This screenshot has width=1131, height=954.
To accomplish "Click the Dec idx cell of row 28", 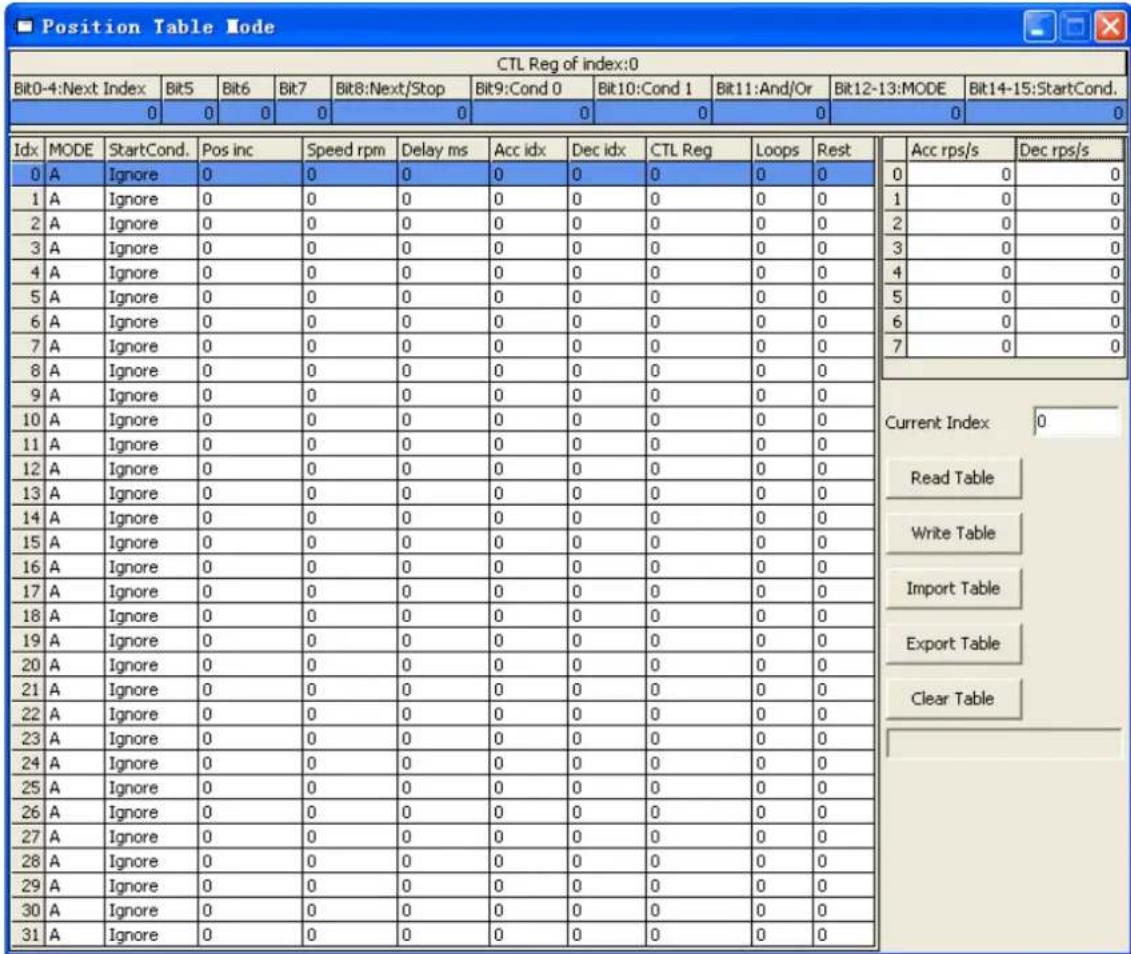I will pyautogui.click(x=607, y=860).
